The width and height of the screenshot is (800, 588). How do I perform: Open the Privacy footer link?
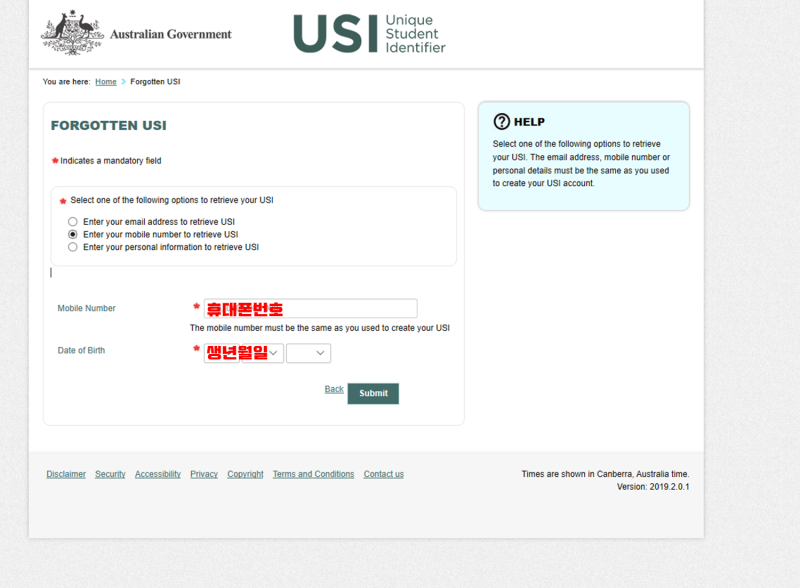click(x=204, y=474)
